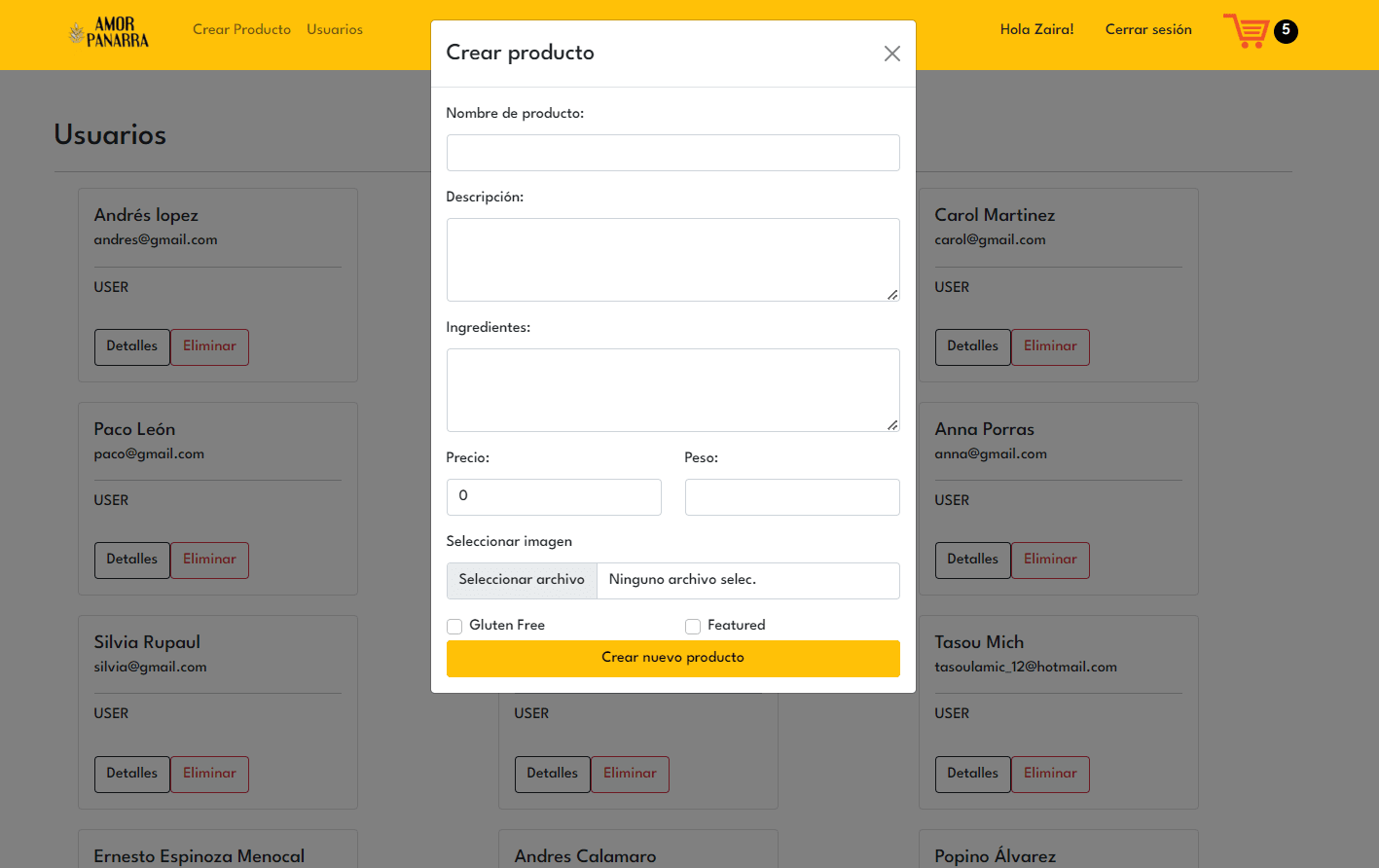The width and height of the screenshot is (1379, 868).
Task: Click Cerrar sesión link
Action: pyautogui.click(x=1148, y=29)
